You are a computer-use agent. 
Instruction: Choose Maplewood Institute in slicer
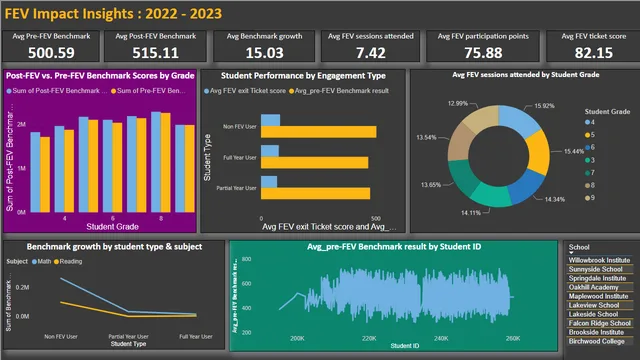(598, 296)
